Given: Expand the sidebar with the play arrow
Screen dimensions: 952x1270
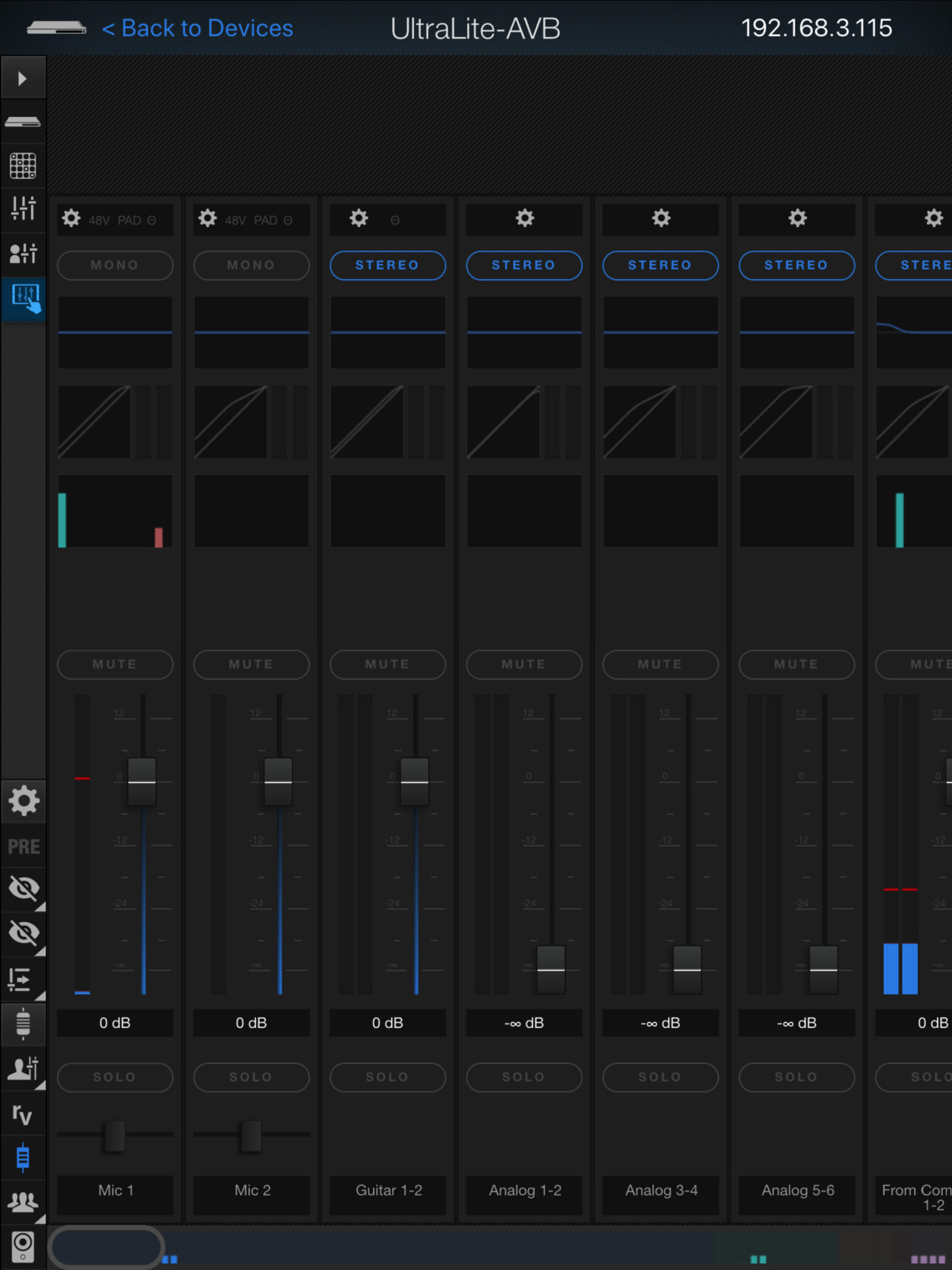Looking at the screenshot, I should [x=22, y=78].
